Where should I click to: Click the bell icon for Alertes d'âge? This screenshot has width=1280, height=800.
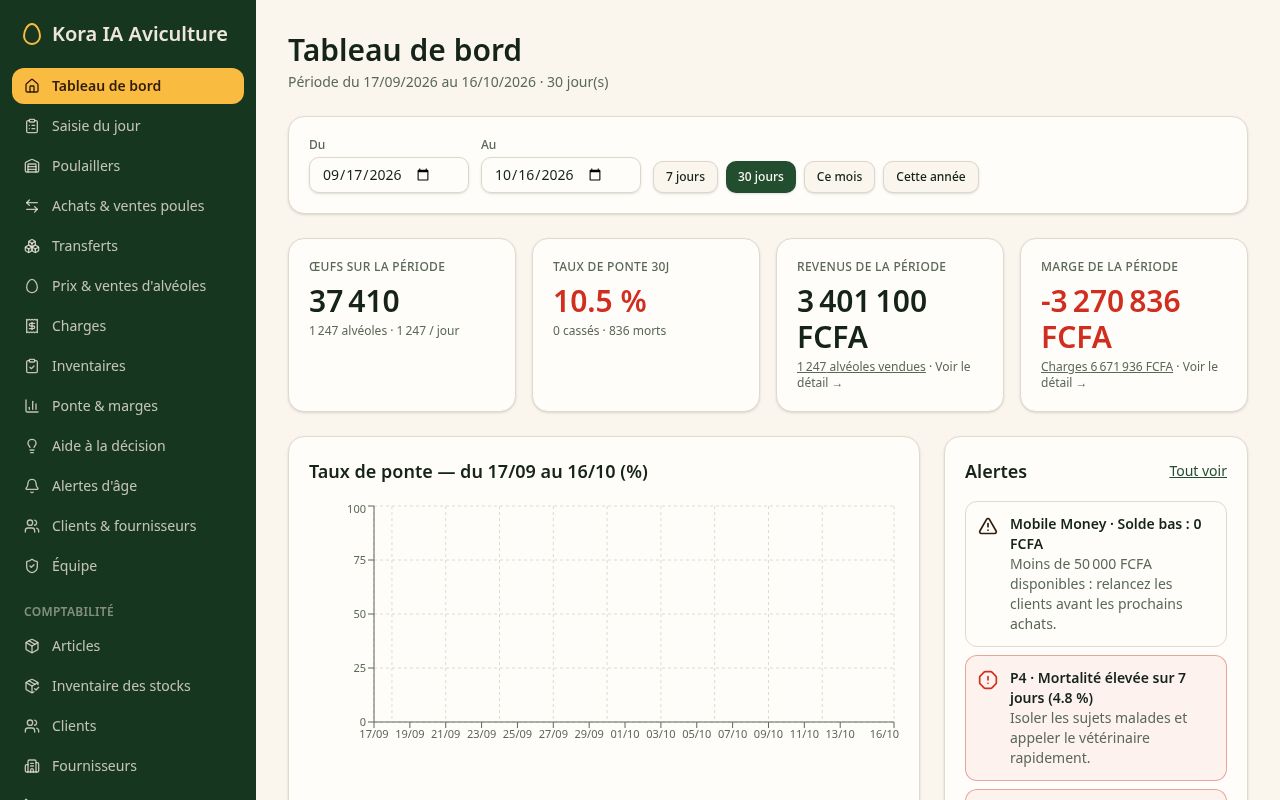32,486
